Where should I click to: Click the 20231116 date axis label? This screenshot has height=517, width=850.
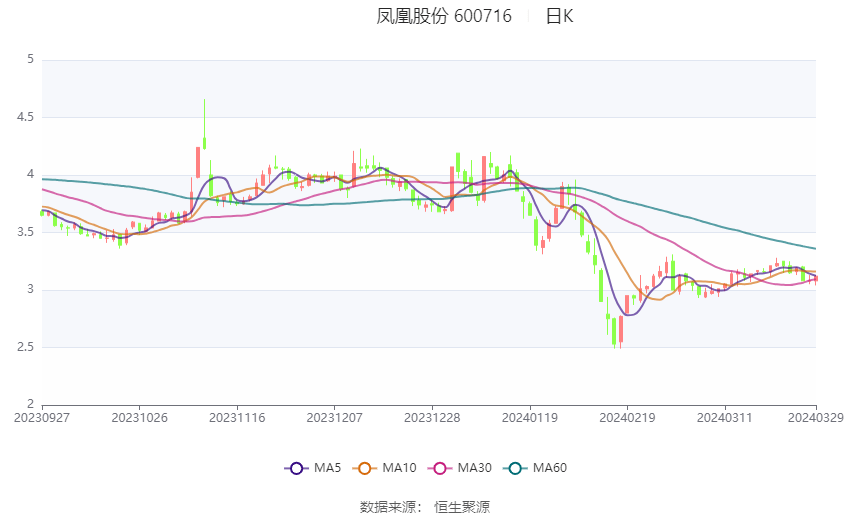(237, 418)
